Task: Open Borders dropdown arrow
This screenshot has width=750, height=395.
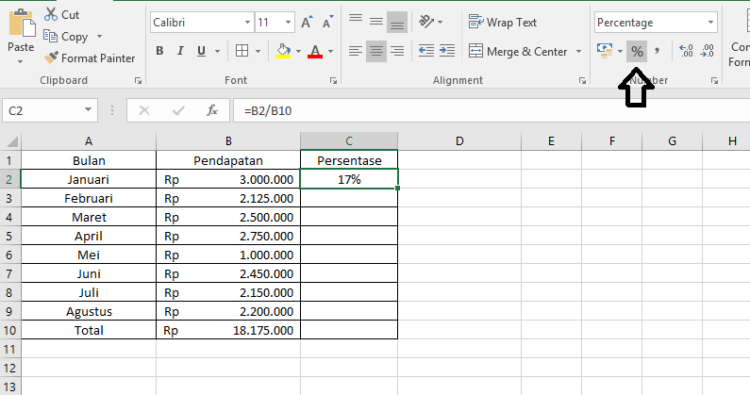Action: 258,51
